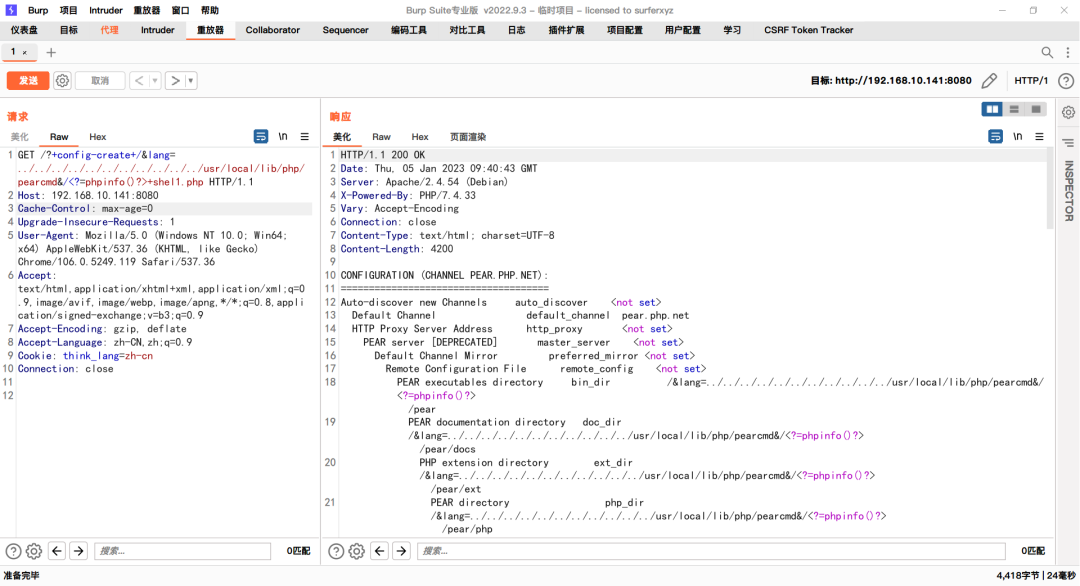This screenshot has width=1080, height=586.
Task: Open response search settings gear
Action: [356, 551]
